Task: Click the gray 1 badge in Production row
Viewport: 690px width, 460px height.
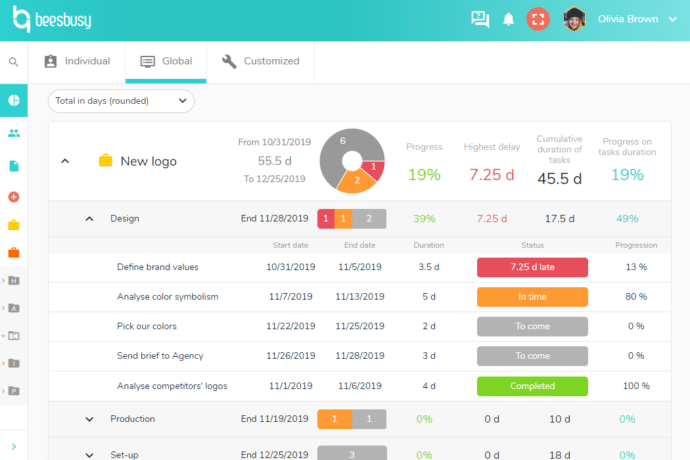Action: tap(369, 419)
